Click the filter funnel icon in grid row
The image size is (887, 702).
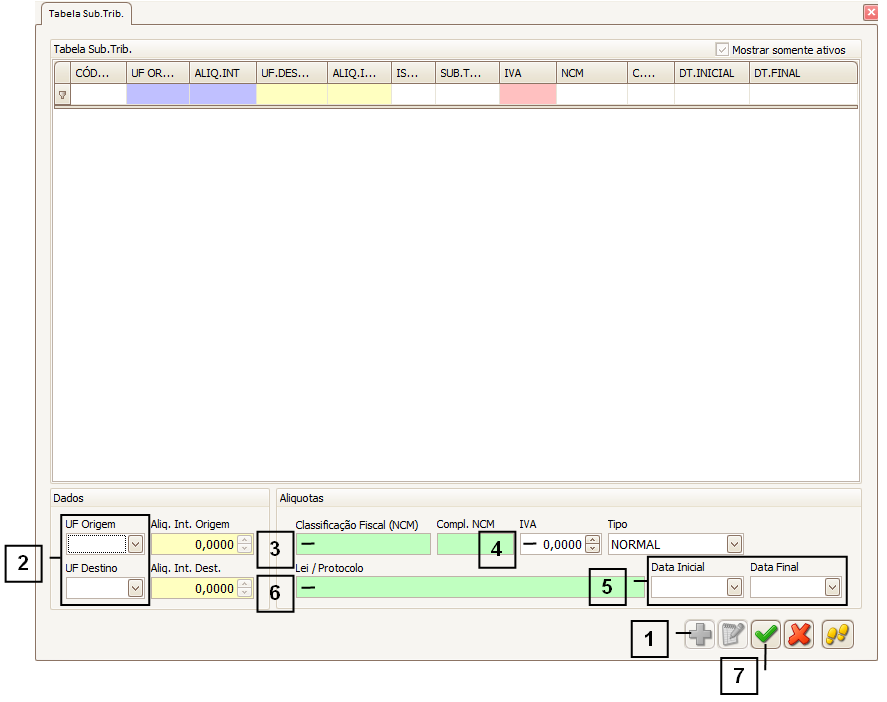point(62,95)
